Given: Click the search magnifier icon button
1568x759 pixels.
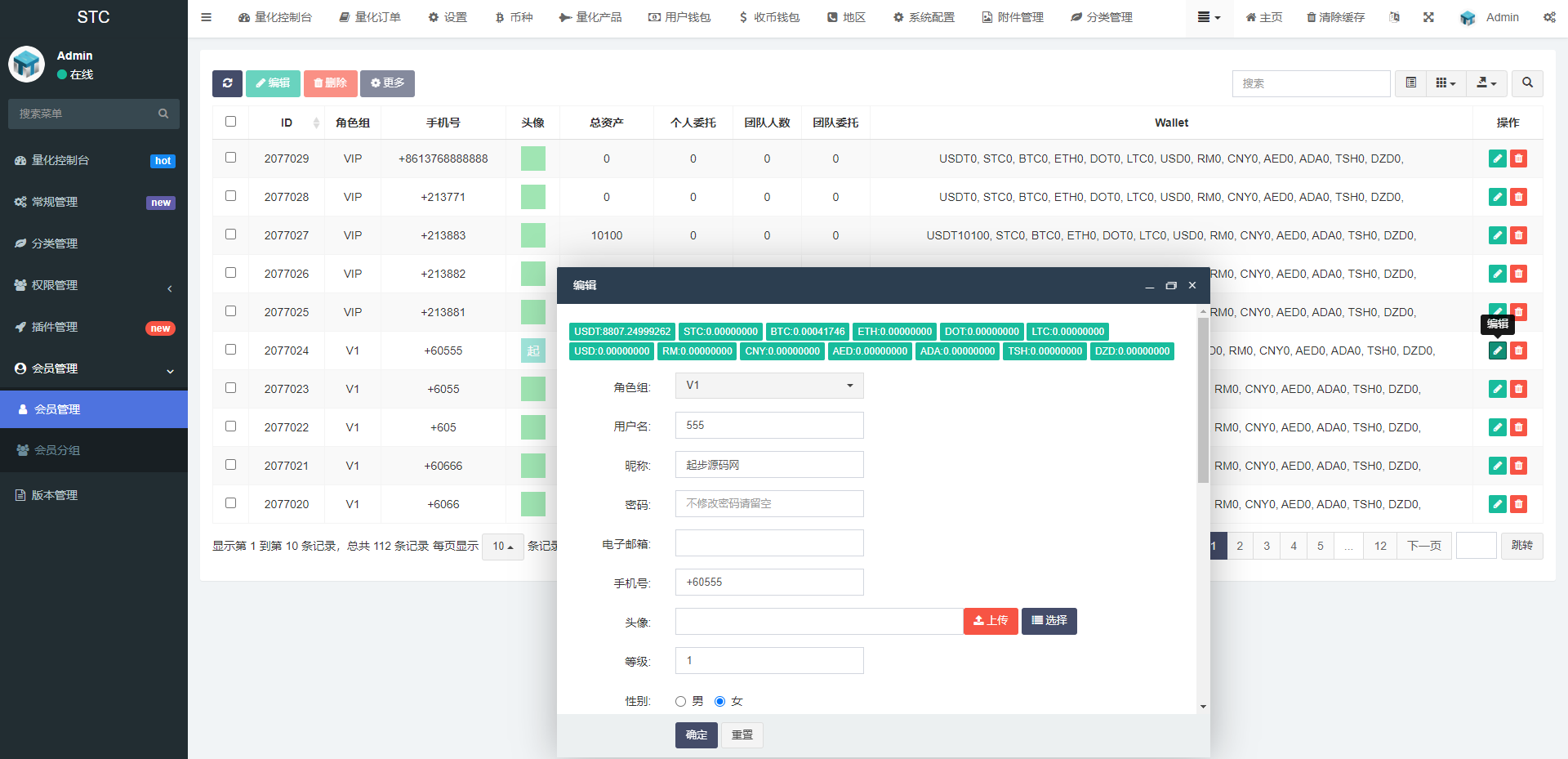Looking at the screenshot, I should click(x=1527, y=83).
